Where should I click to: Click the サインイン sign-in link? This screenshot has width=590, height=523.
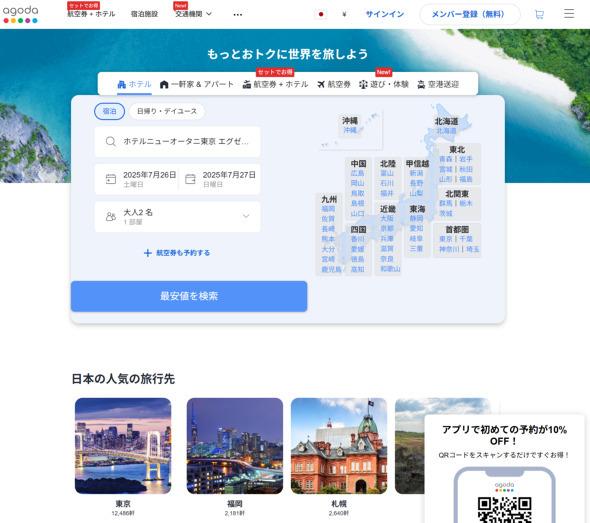click(x=385, y=14)
